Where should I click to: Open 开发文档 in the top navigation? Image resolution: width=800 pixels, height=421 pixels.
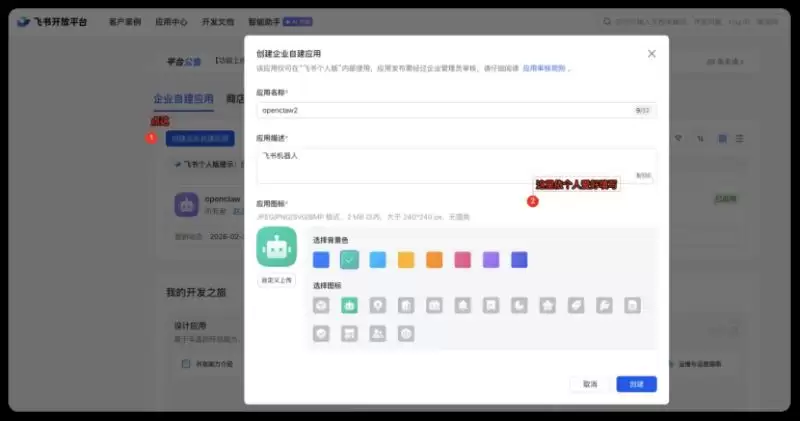(218, 21)
